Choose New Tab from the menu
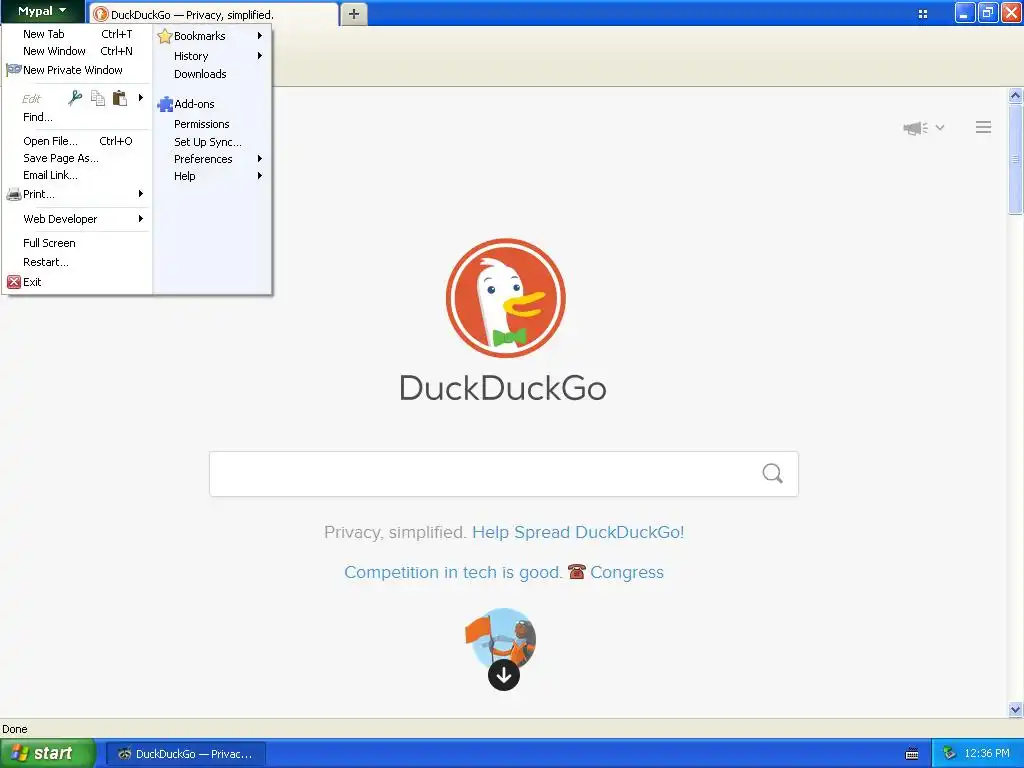1024x768 pixels. 77,34
